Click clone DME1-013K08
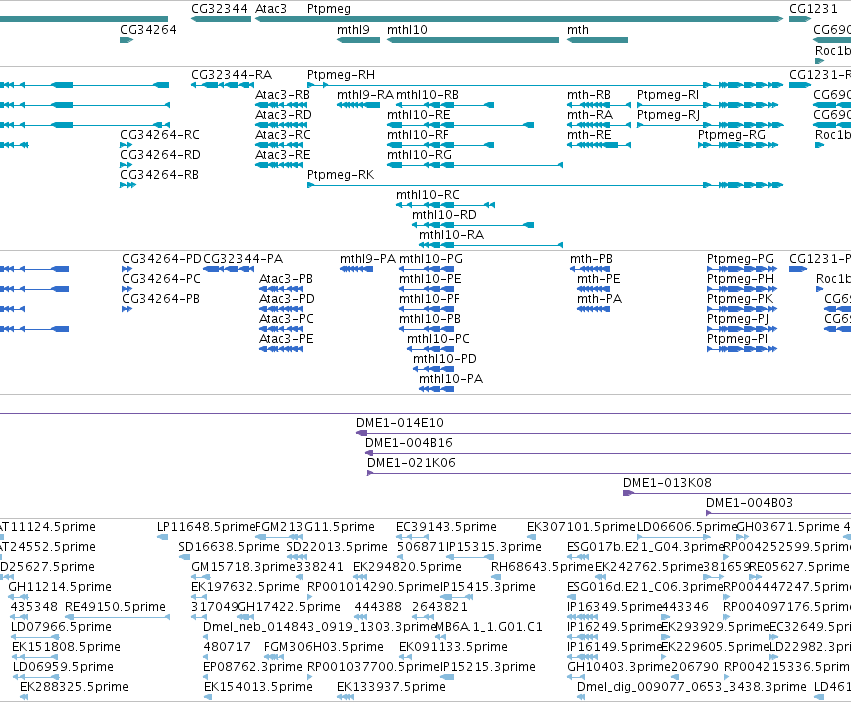Viewport: 851px width, 702px height. [667, 483]
